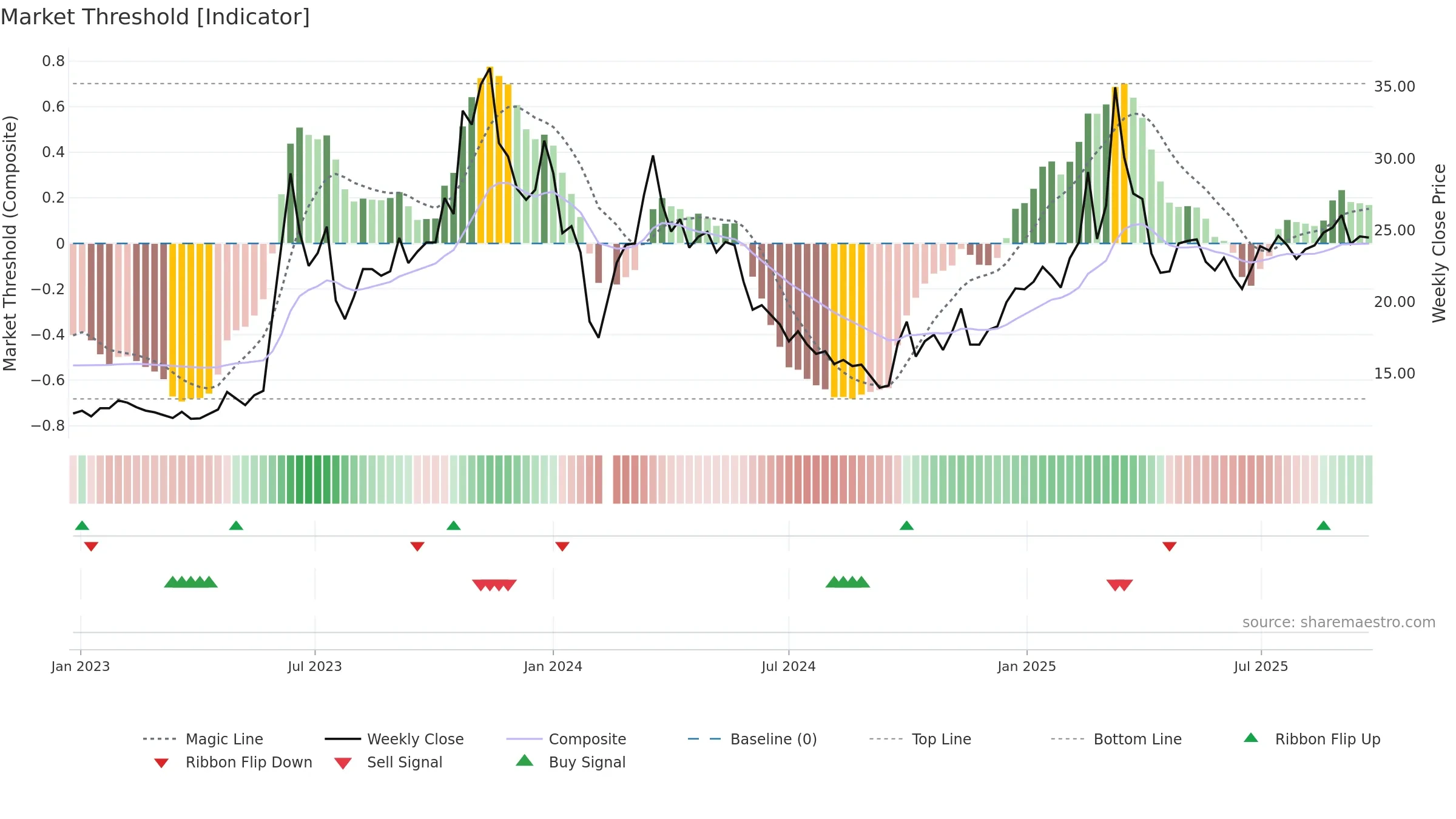
Task: Click the Ribbon Flip Up marker near Oct 2024
Action: [906, 525]
